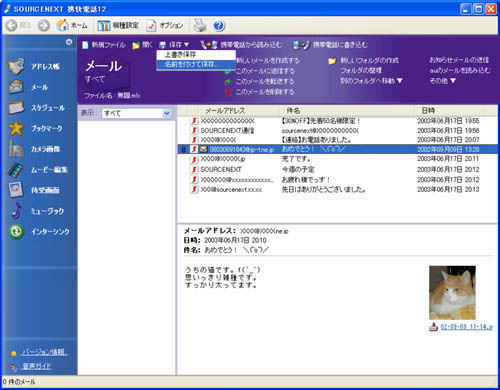Viewport: 500px width, 390px height.
Task: Open the 02-09-09_11-14 attachment link
Action: click(x=466, y=327)
